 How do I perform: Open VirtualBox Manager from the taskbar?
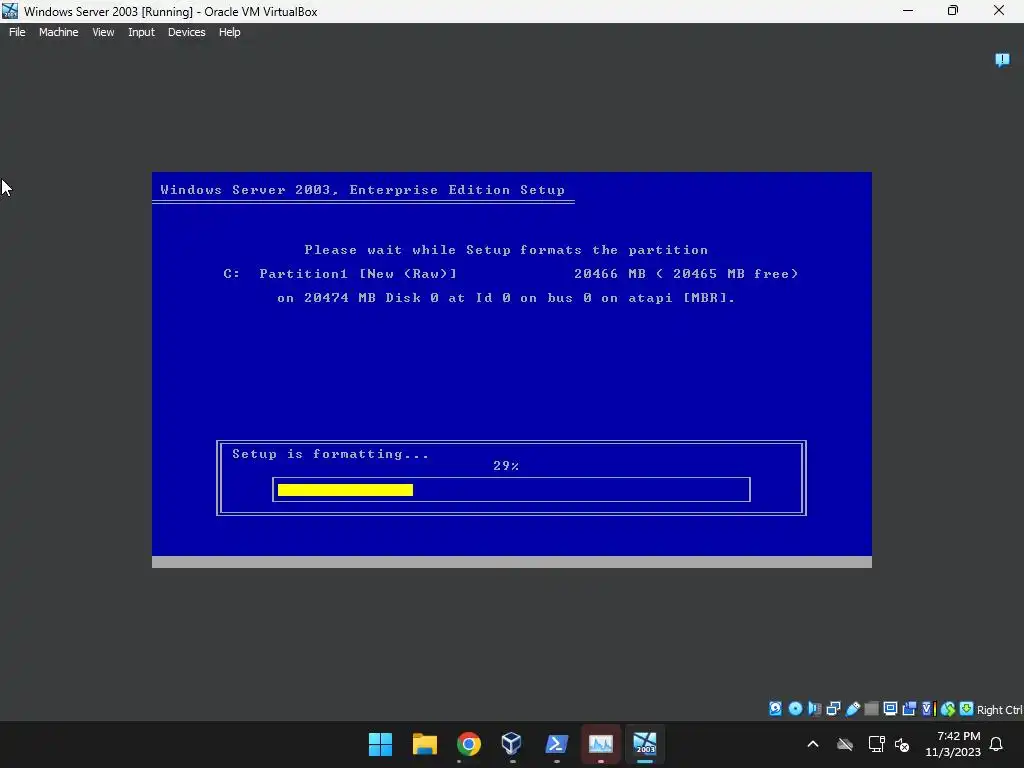click(x=512, y=744)
